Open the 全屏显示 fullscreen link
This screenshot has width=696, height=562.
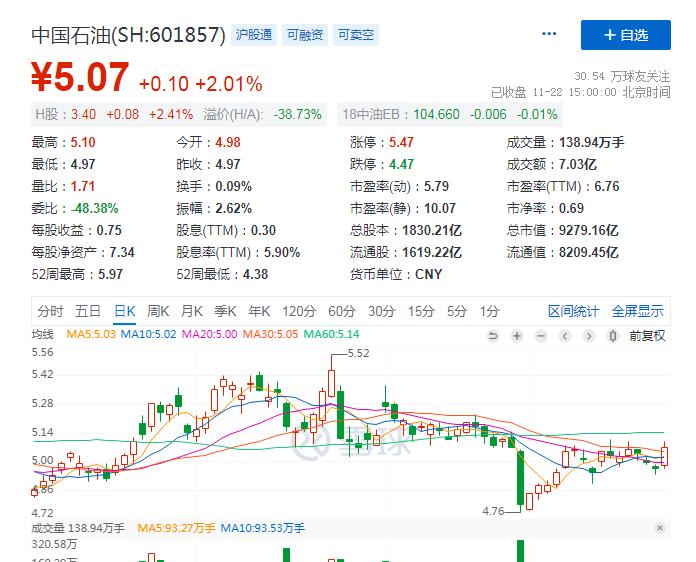pos(637,311)
